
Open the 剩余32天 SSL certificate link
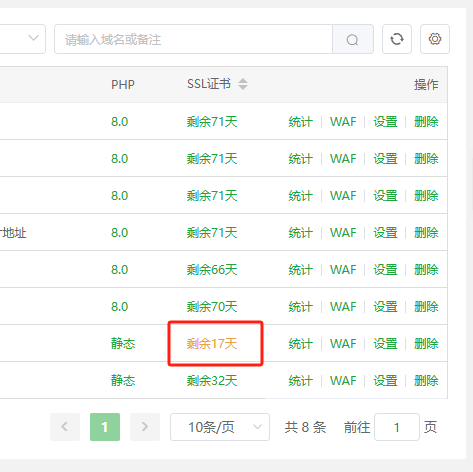click(212, 381)
